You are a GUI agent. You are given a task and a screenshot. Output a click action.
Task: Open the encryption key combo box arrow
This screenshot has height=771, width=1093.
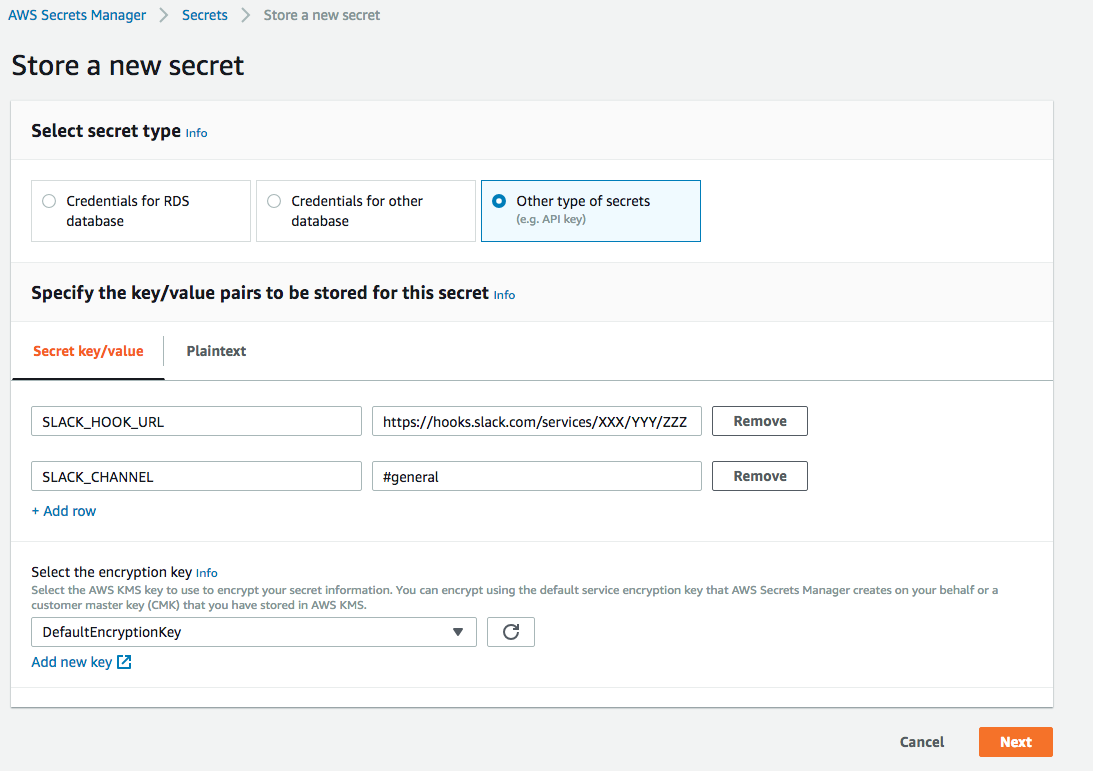point(458,631)
